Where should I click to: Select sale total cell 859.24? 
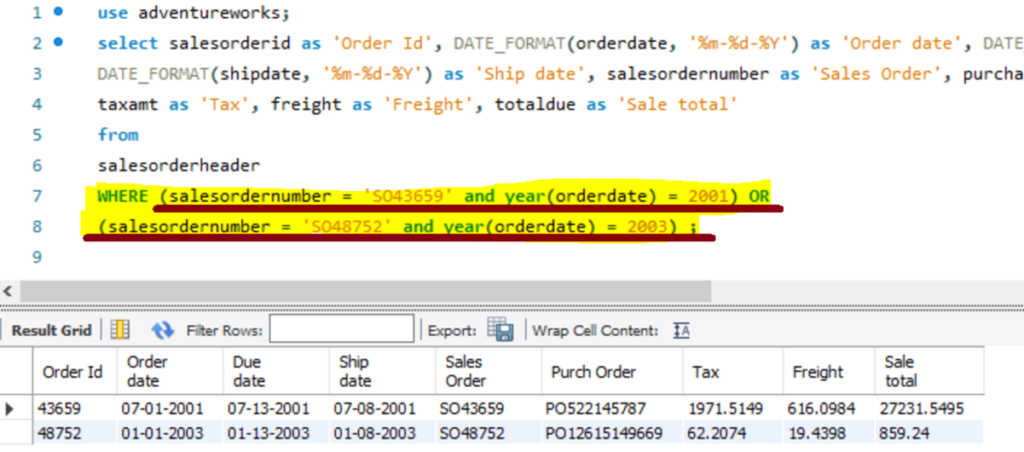[x=929, y=432]
